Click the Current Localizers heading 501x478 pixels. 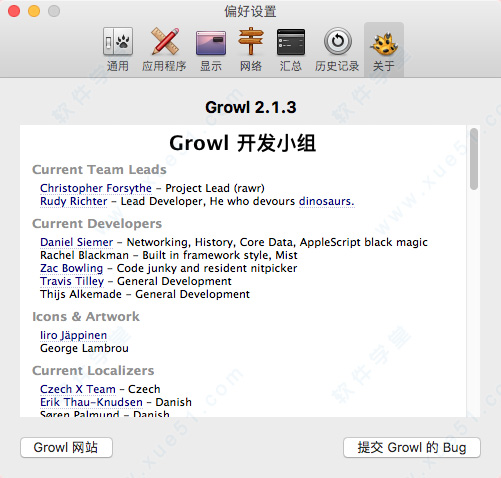pyautogui.click(x=93, y=371)
